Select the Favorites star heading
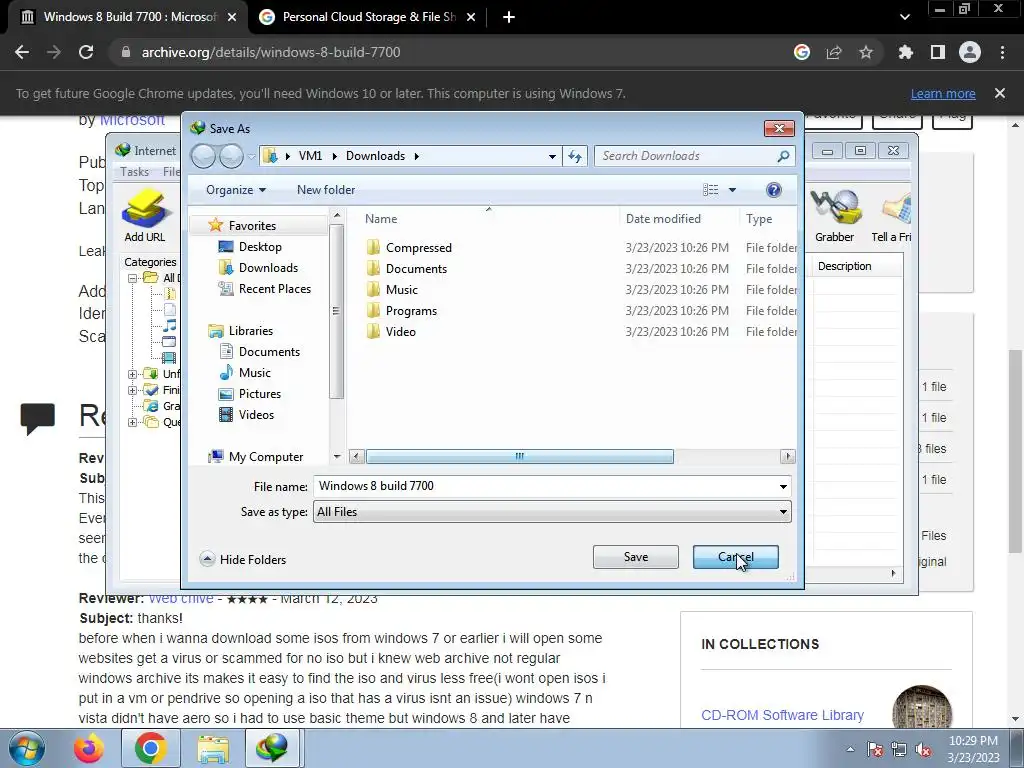Screen dimensions: 1024x768 (252, 226)
